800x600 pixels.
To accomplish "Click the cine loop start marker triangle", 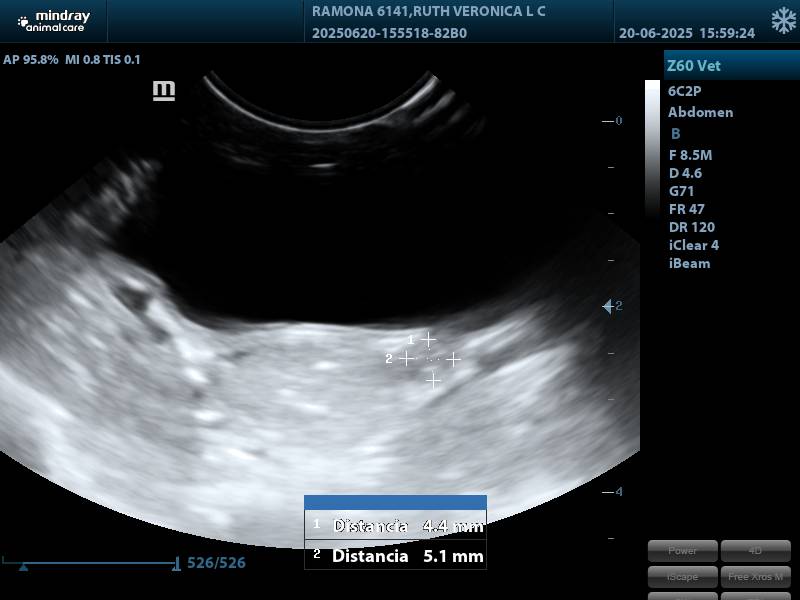I will pos(24,566).
